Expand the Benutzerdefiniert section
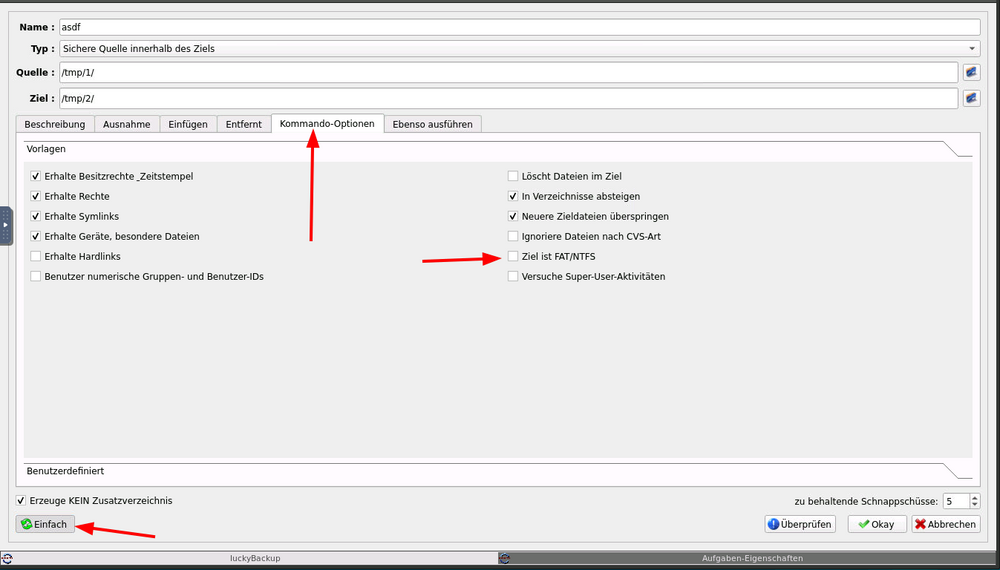The width and height of the screenshot is (1000, 570). [x=497, y=471]
